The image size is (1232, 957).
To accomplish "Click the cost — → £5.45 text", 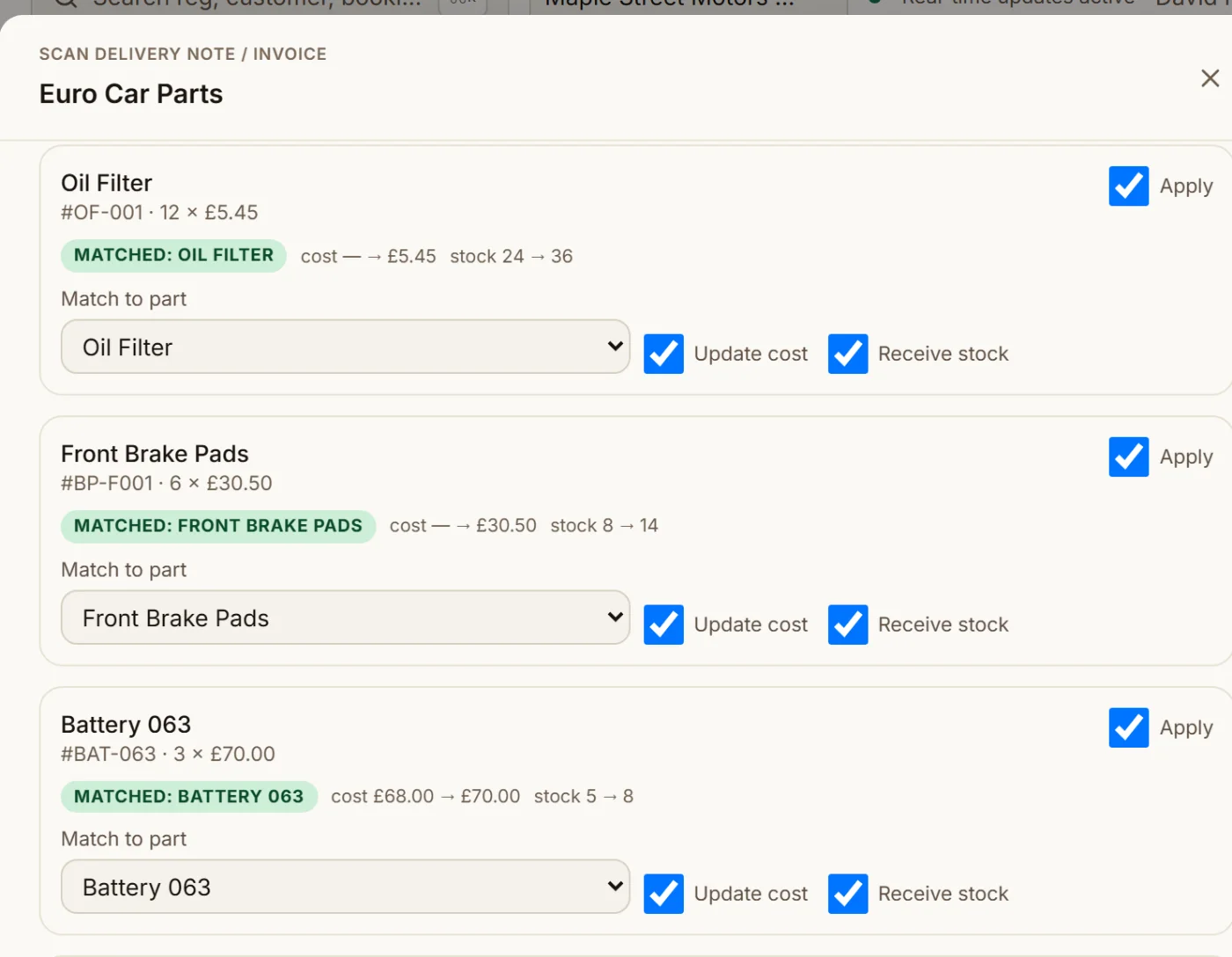I will coord(368,256).
